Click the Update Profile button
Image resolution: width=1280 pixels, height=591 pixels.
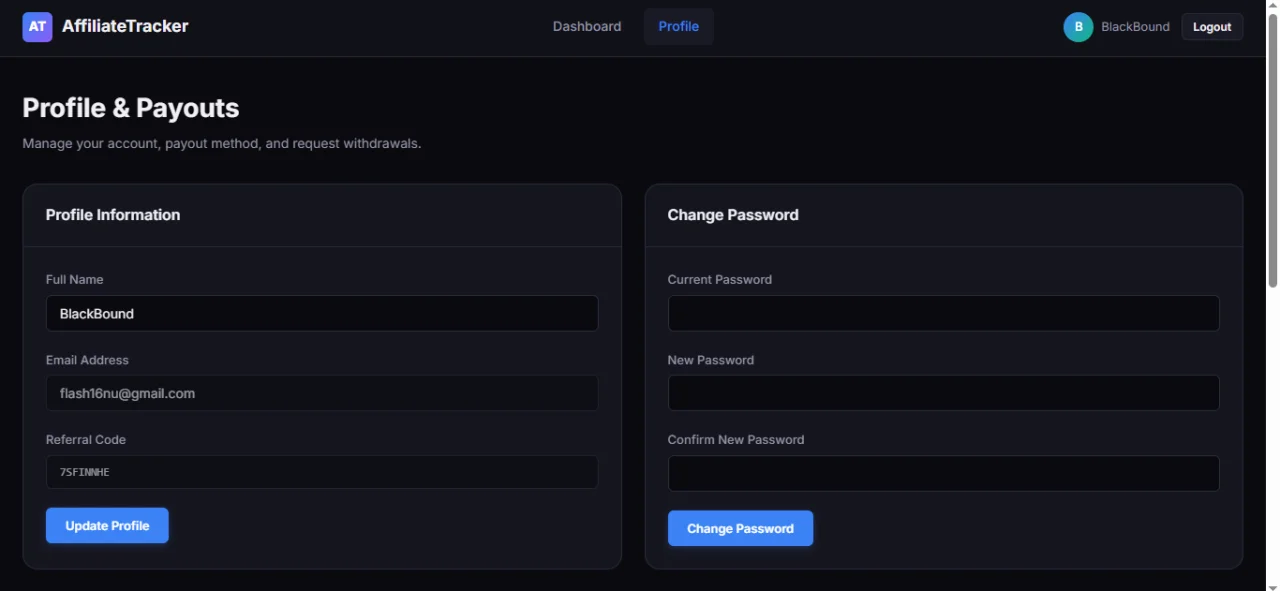click(x=107, y=525)
